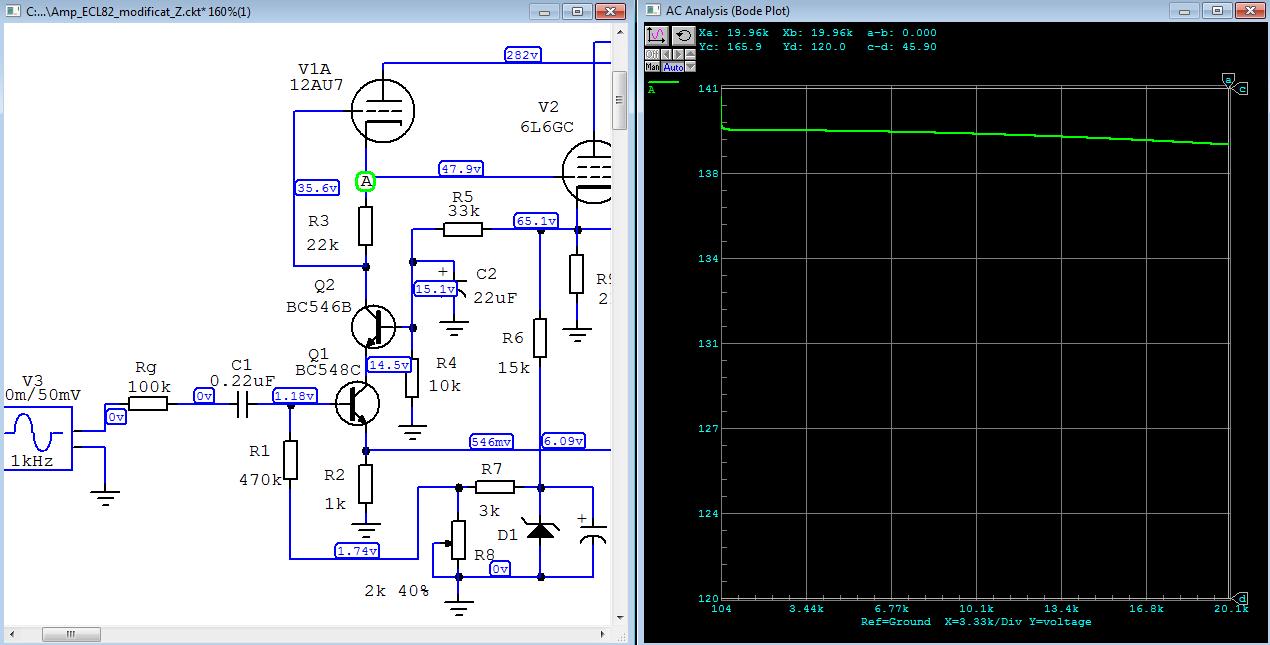Minimize the AC Analysis Bode Plot window
The width and height of the screenshot is (1270, 645).
coord(1184,11)
